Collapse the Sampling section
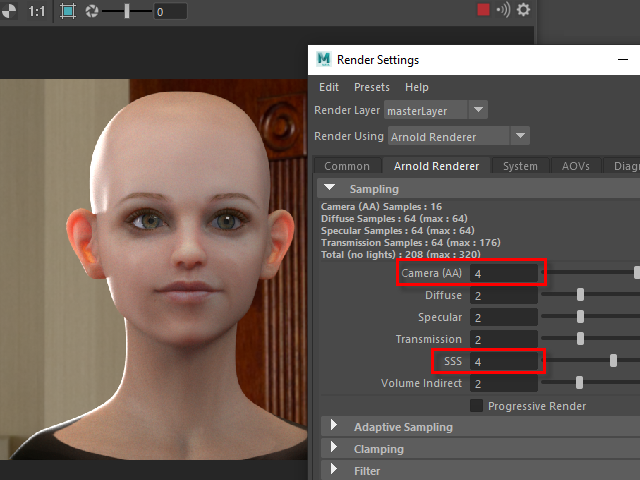This screenshot has height=480, width=640. 329,189
